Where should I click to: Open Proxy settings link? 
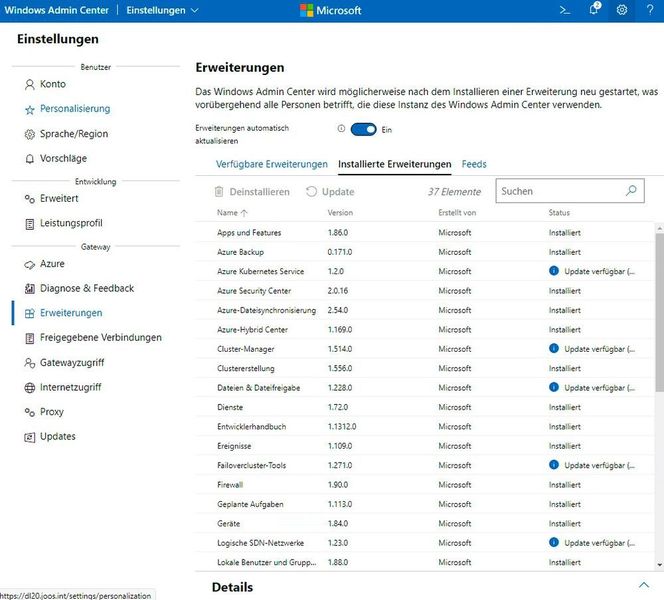pyautogui.click(x=52, y=412)
